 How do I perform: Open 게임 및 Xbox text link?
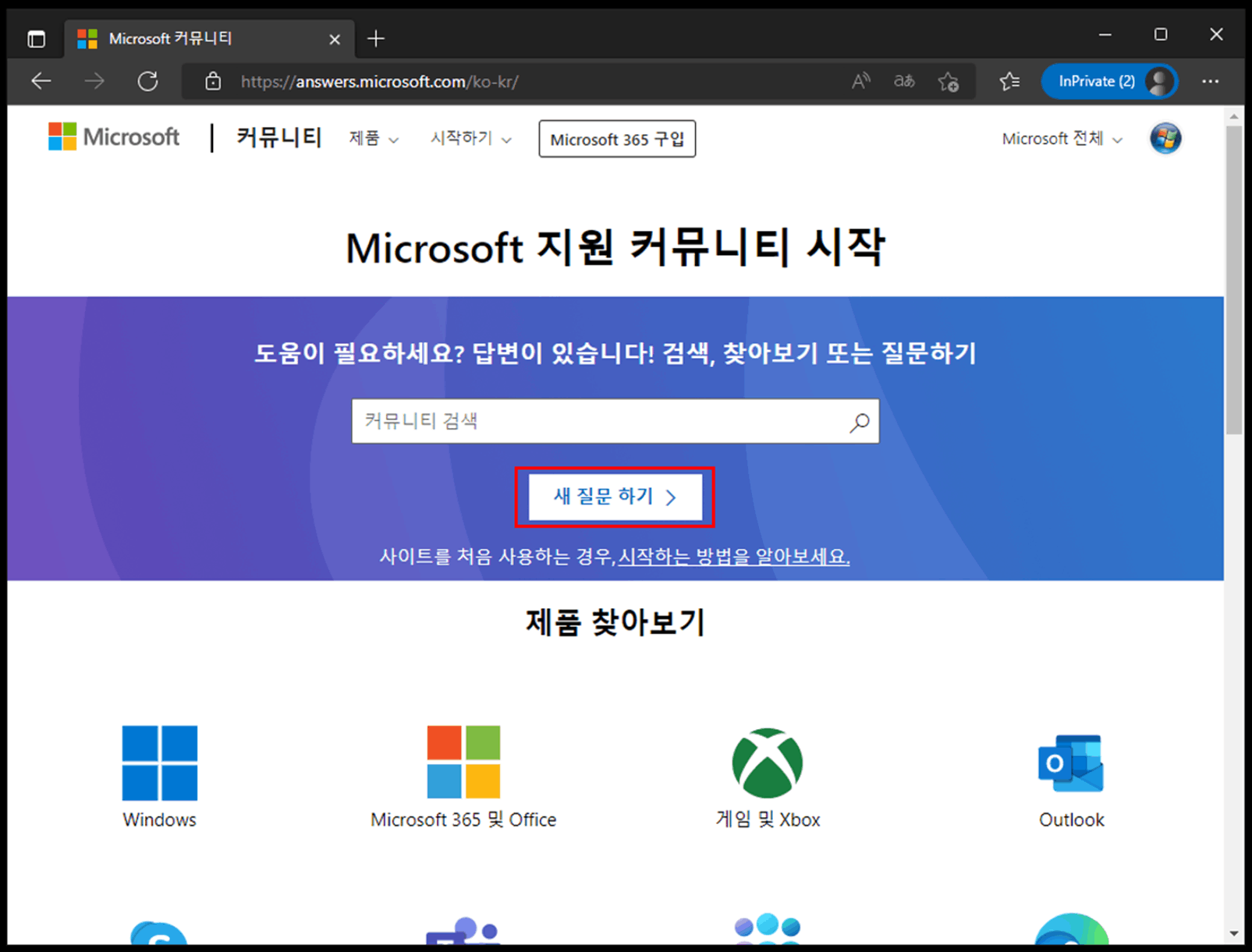point(768,820)
